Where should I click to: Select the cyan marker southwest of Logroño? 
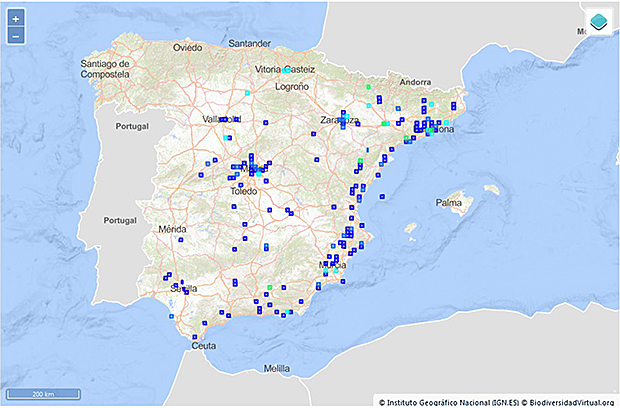click(x=246, y=93)
